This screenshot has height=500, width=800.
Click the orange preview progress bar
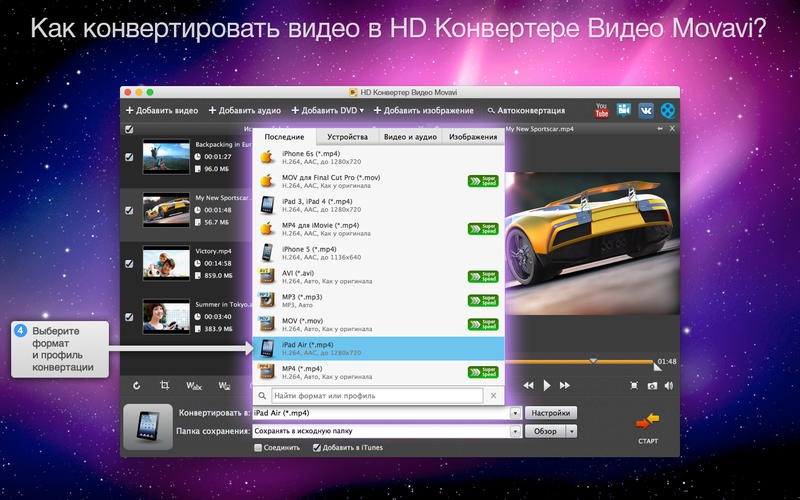click(579, 362)
